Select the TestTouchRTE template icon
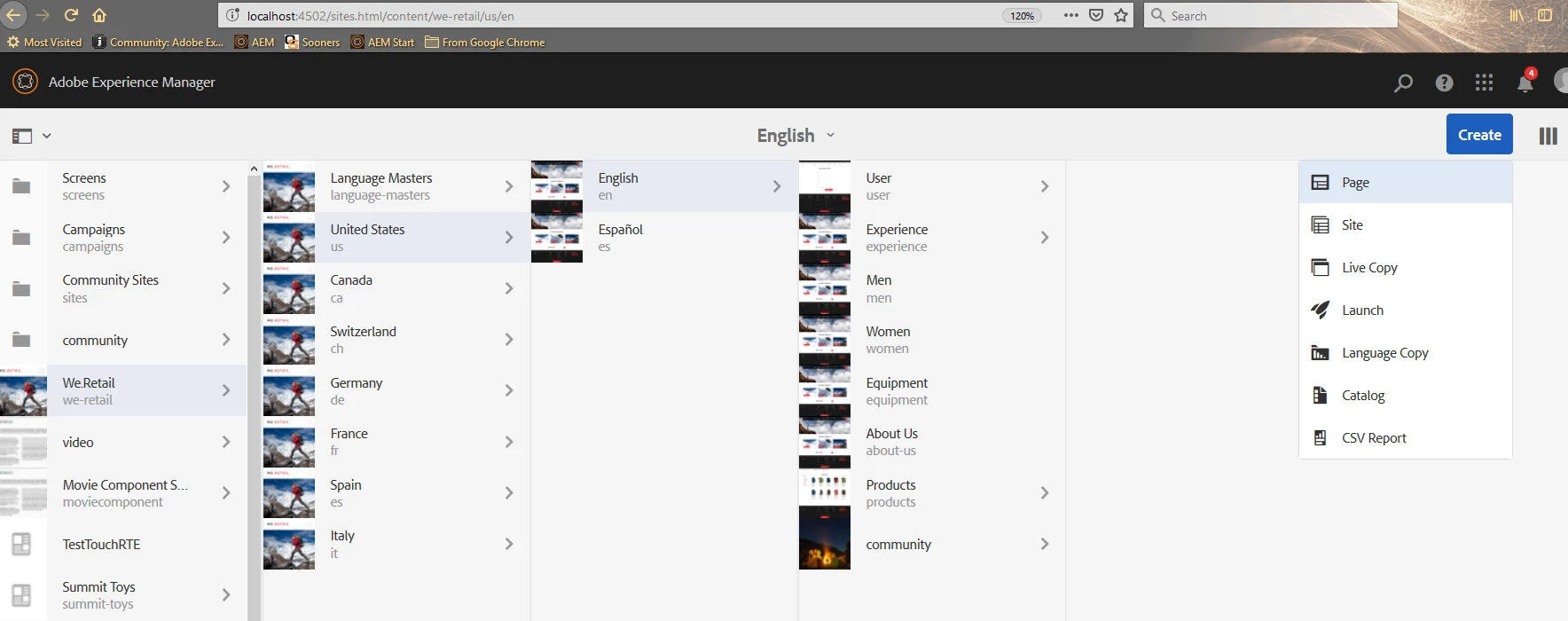 point(23,545)
